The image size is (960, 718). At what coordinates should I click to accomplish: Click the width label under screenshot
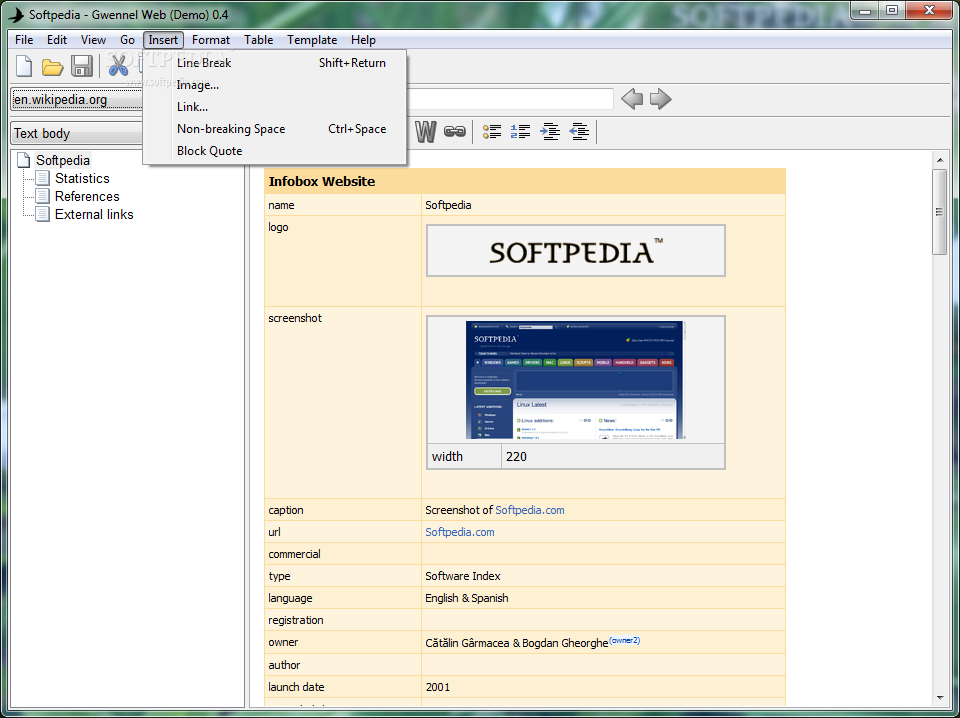tap(447, 456)
